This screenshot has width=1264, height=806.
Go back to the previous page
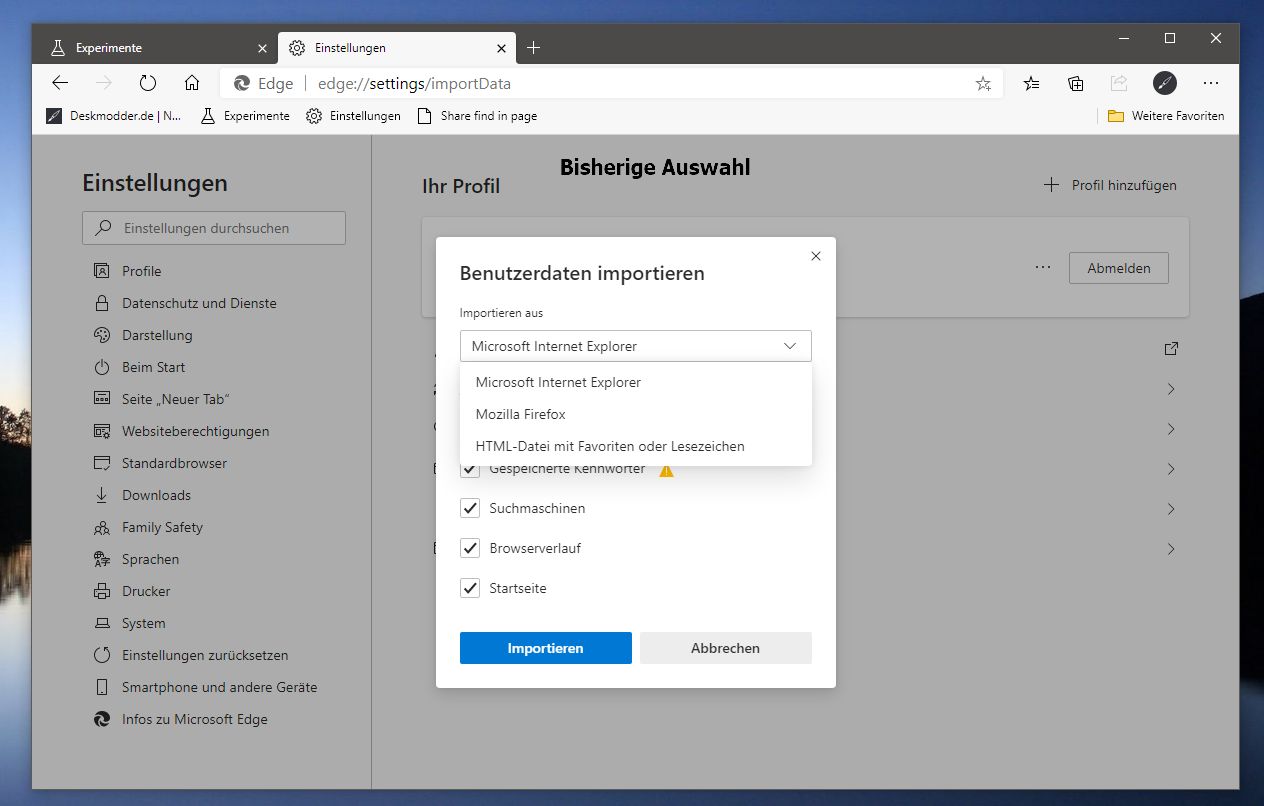(x=60, y=83)
